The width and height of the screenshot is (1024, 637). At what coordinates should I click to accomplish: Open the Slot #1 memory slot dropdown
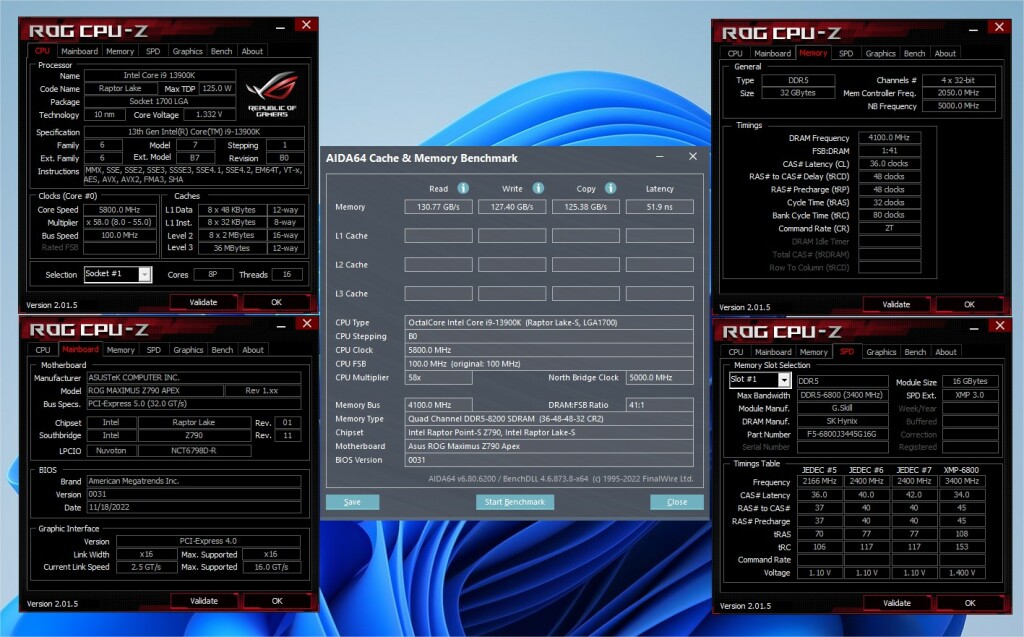click(784, 380)
